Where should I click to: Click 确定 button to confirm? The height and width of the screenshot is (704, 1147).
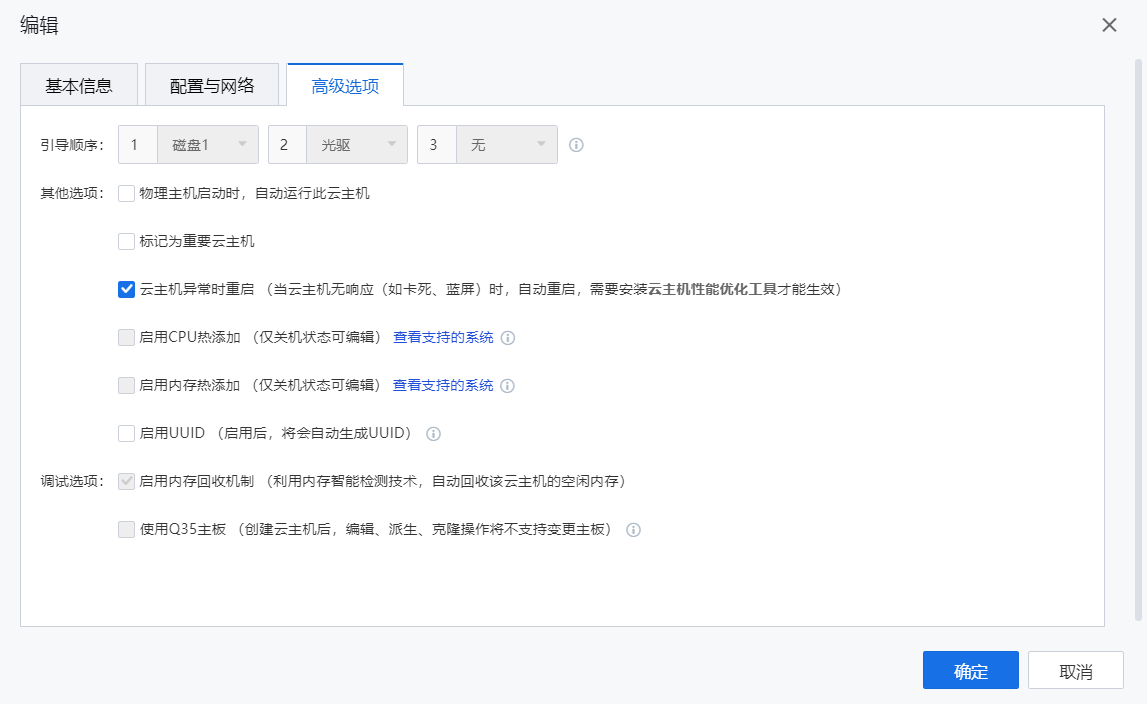pos(970,671)
